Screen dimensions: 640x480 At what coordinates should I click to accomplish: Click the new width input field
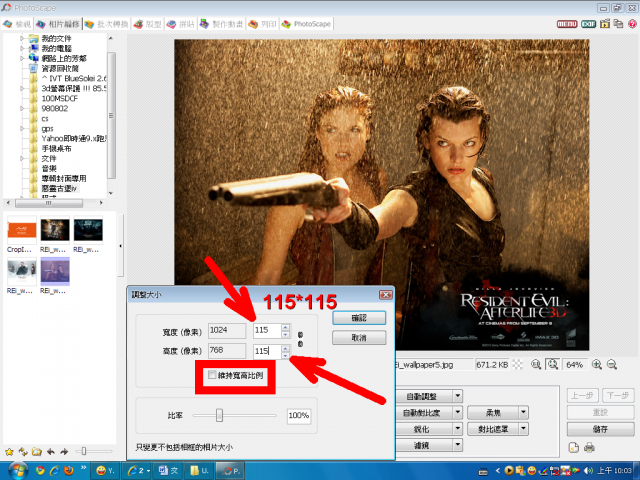click(x=267, y=330)
